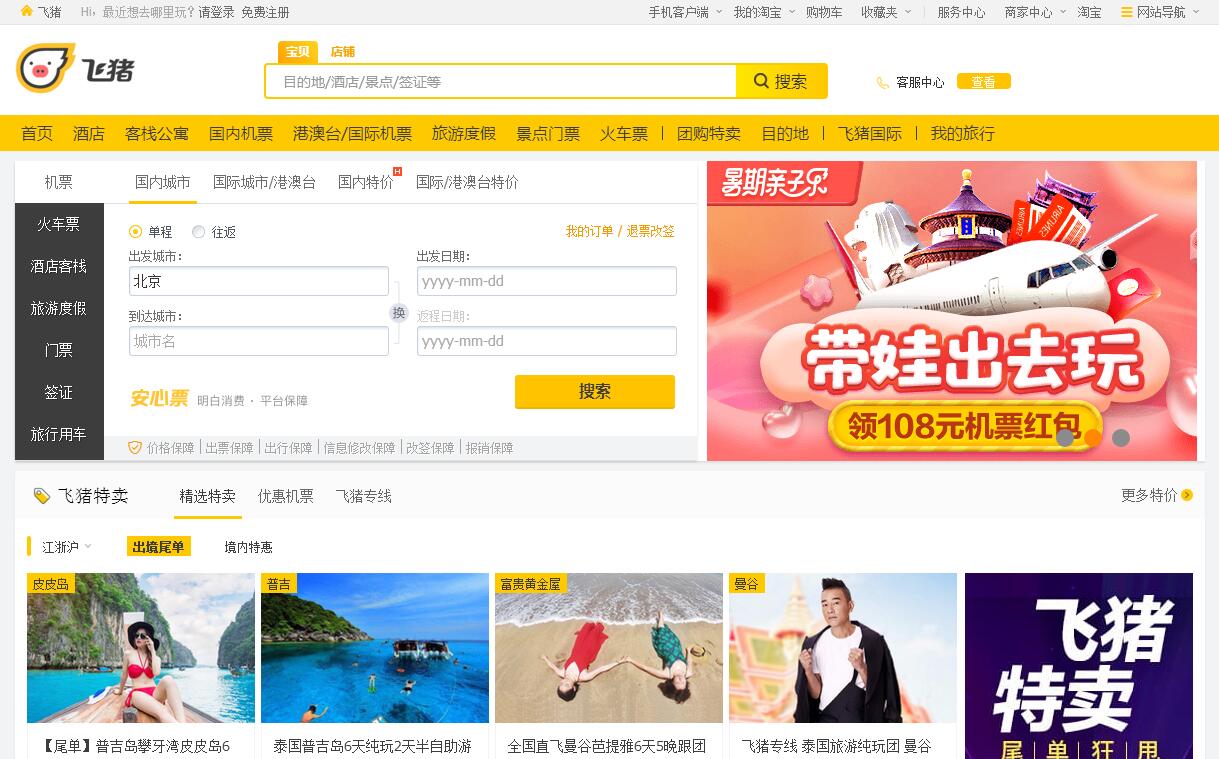Image resolution: width=1219 pixels, height=759 pixels.
Task: Expand the 江浙沪 region dropdown
Action: click(x=67, y=547)
